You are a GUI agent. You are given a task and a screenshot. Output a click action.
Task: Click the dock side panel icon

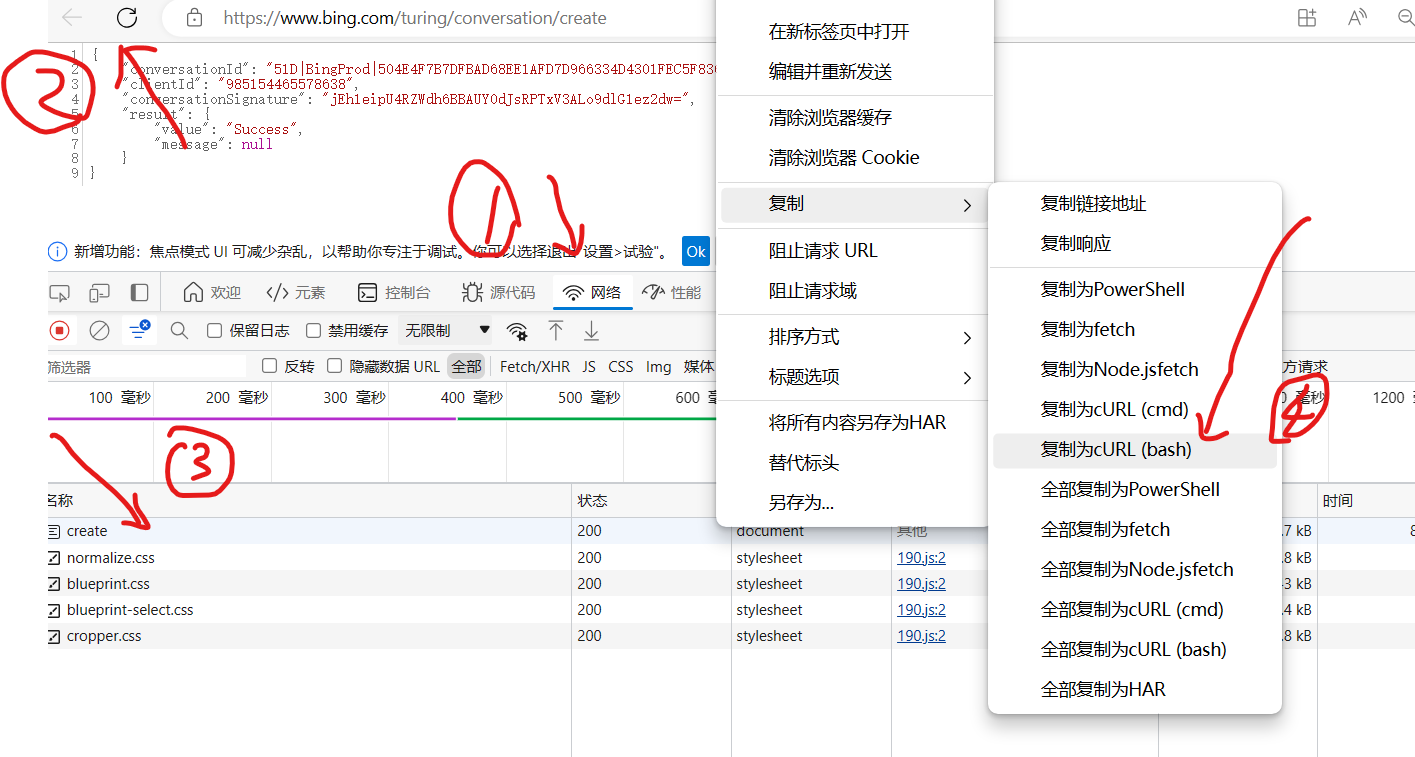pyautogui.click(x=140, y=293)
